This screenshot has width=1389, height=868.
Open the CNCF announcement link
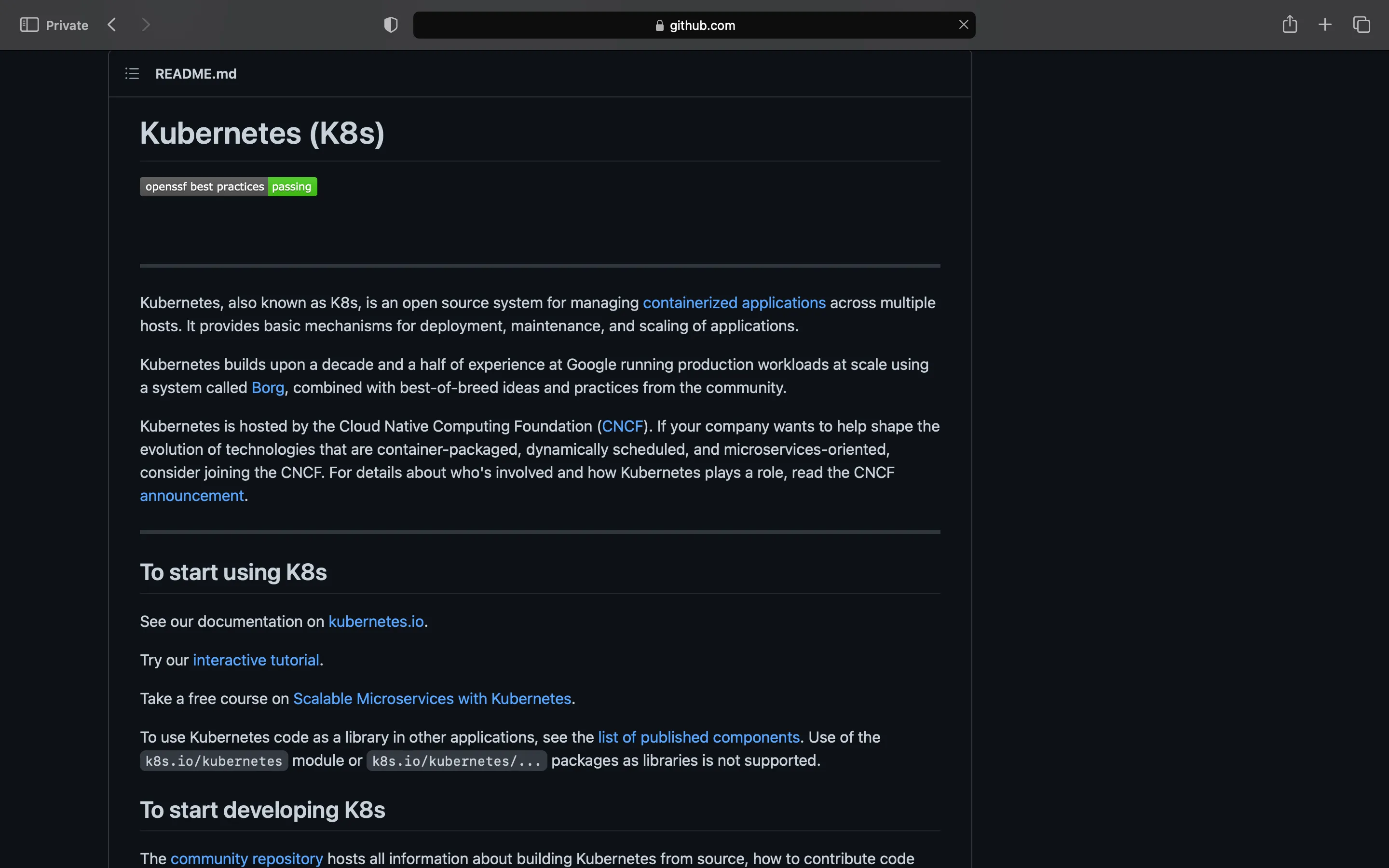(x=191, y=495)
